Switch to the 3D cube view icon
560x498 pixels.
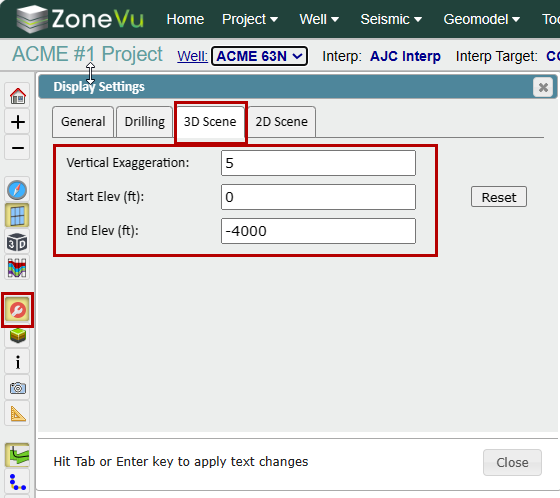click(17, 242)
